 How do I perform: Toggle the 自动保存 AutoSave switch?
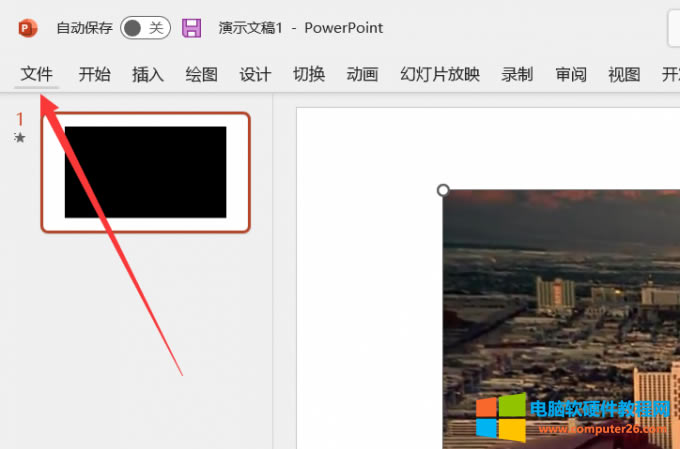145,28
